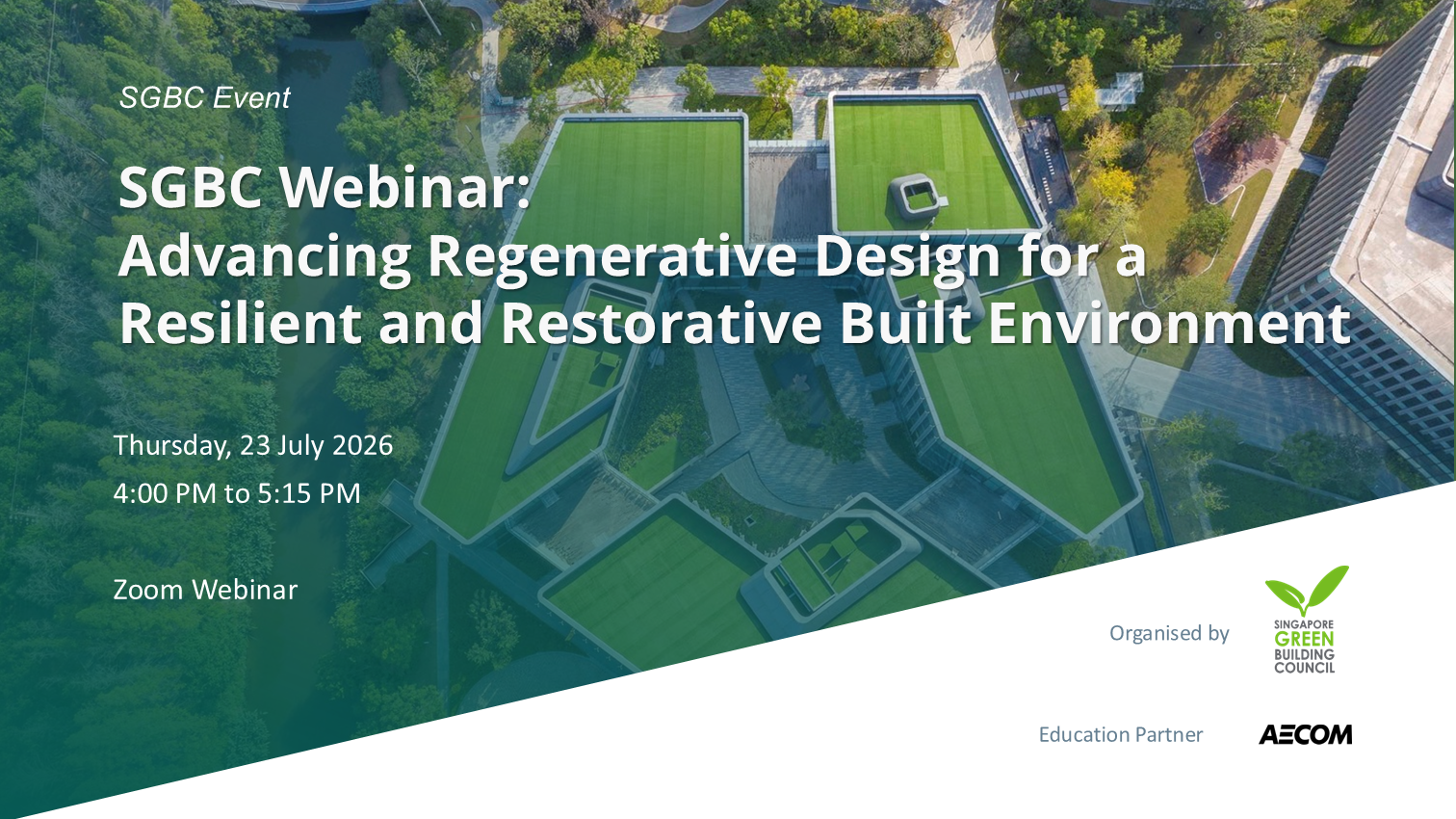Select the date 'Thursday, 23 July 2026'
This screenshot has height=819, width=1456.
pos(253,445)
